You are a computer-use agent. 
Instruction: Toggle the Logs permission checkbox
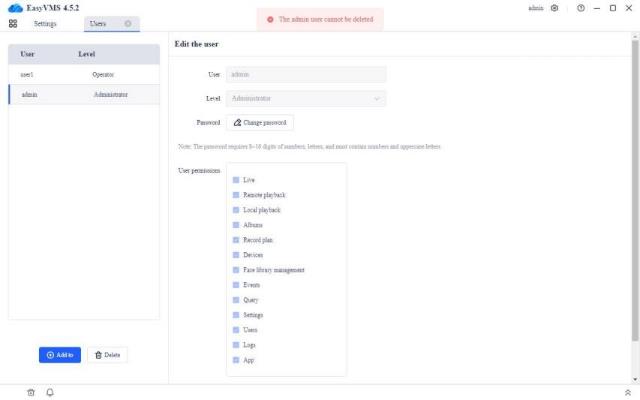click(x=236, y=345)
